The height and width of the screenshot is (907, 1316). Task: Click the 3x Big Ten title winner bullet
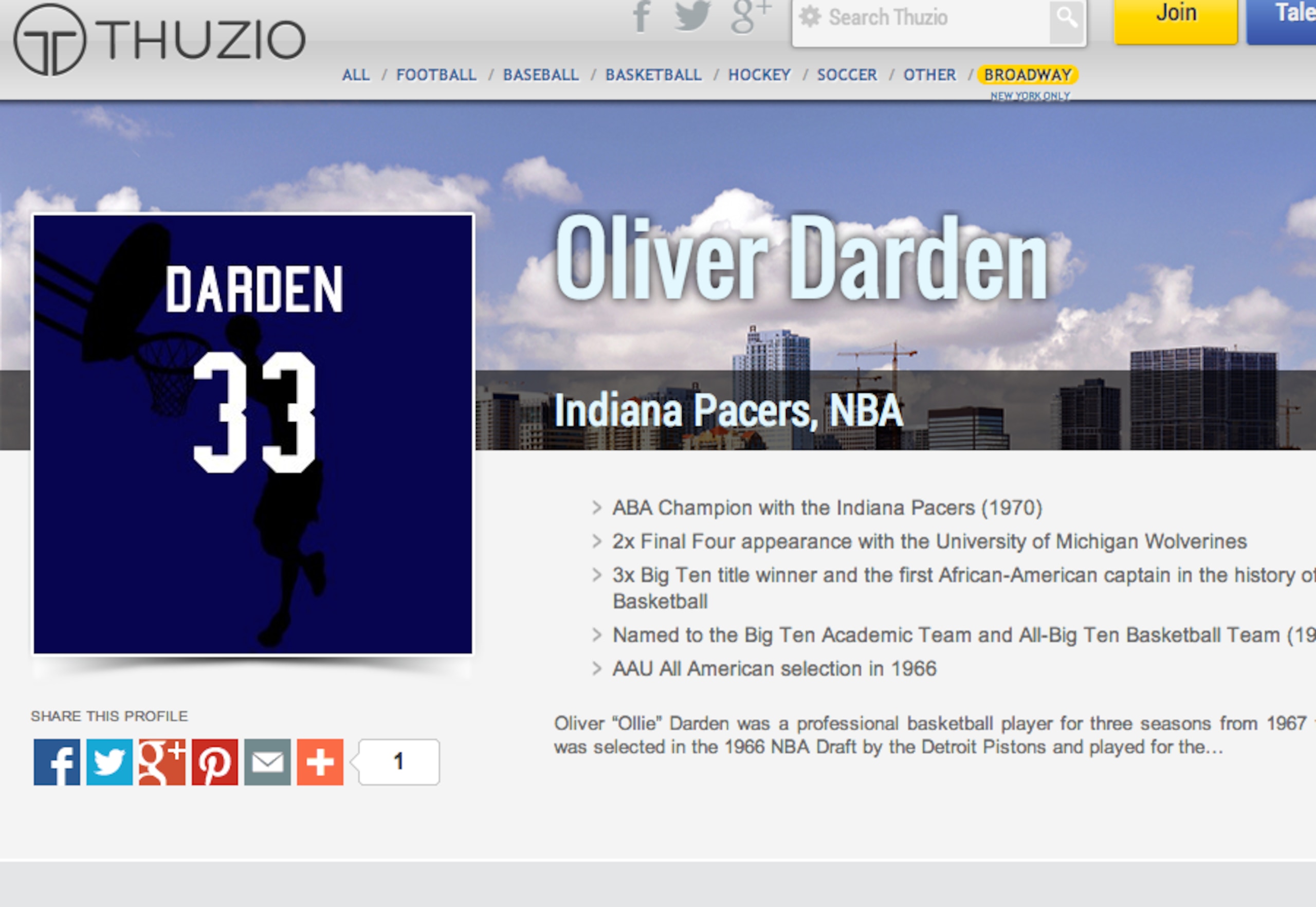[964, 588]
